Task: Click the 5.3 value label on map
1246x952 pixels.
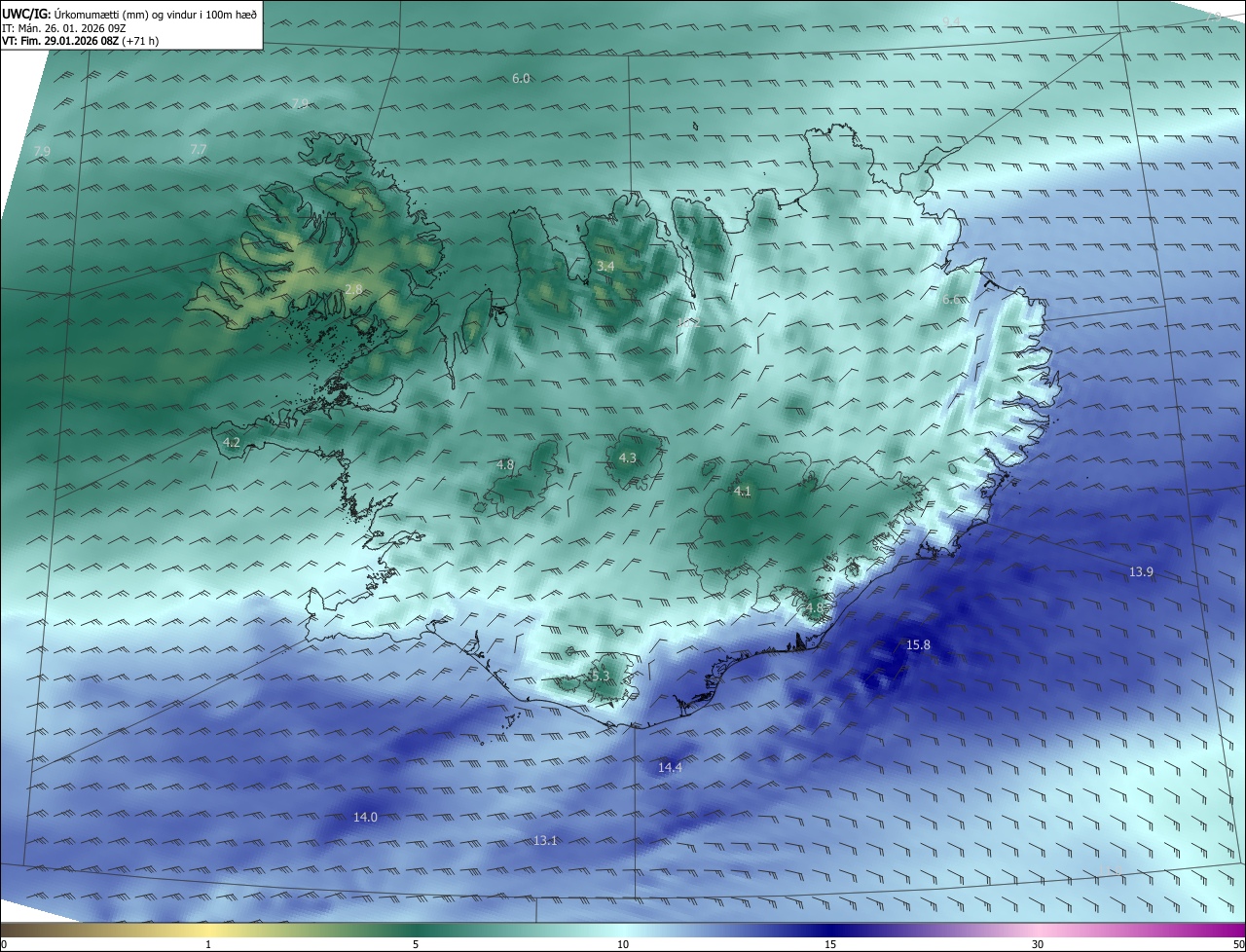Action: [x=600, y=676]
